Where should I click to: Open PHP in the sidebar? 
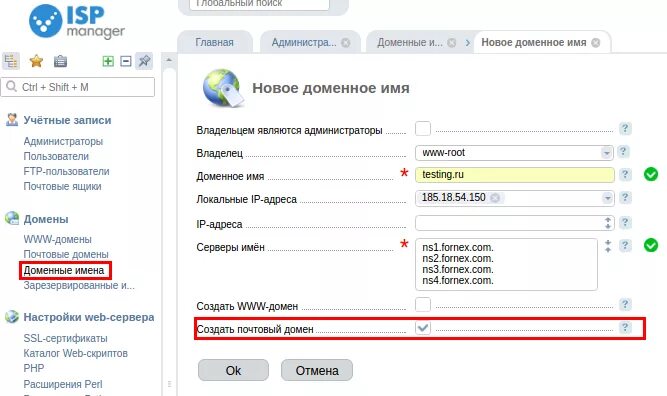(x=34, y=368)
